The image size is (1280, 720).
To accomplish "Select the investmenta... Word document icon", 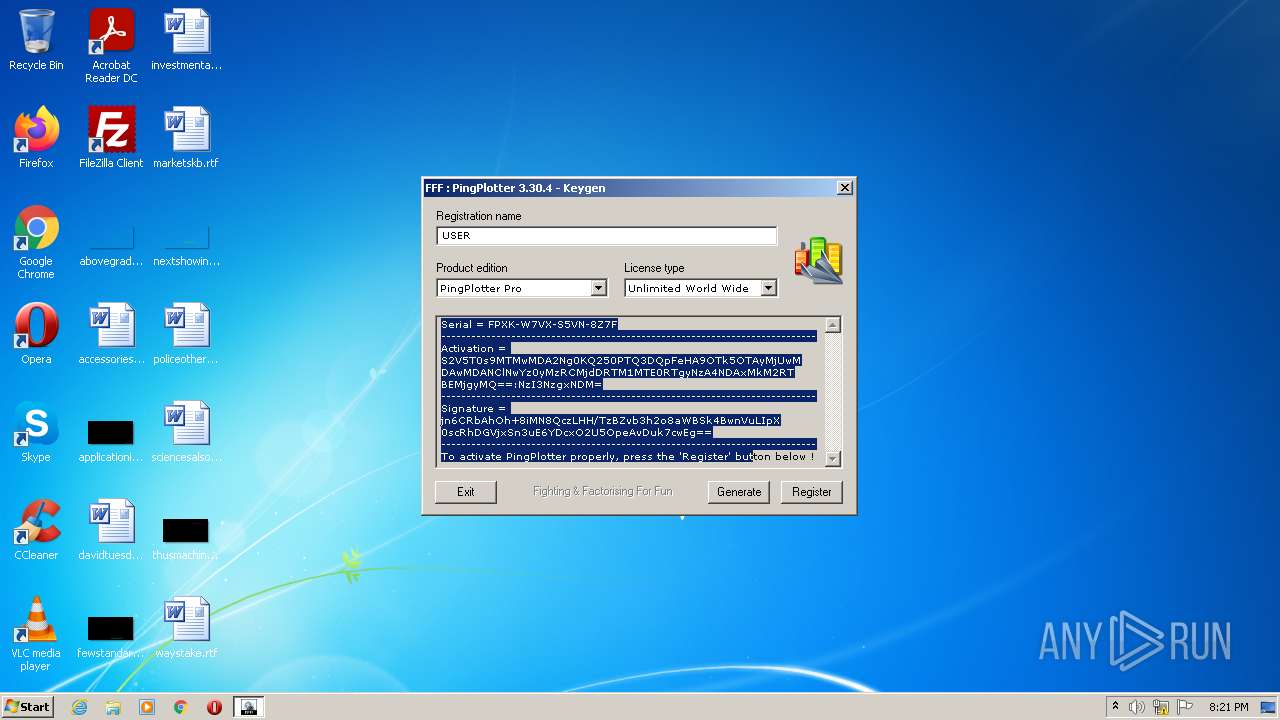I will coord(186,41).
